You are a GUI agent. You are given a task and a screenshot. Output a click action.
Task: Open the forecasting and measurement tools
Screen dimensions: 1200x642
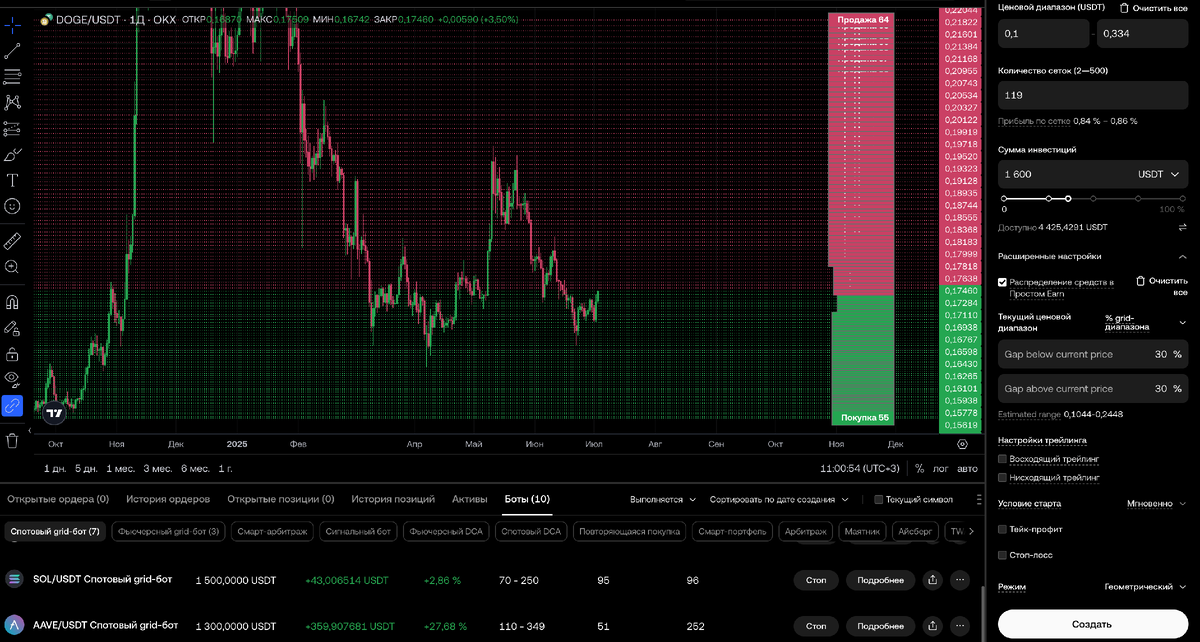coord(12,128)
